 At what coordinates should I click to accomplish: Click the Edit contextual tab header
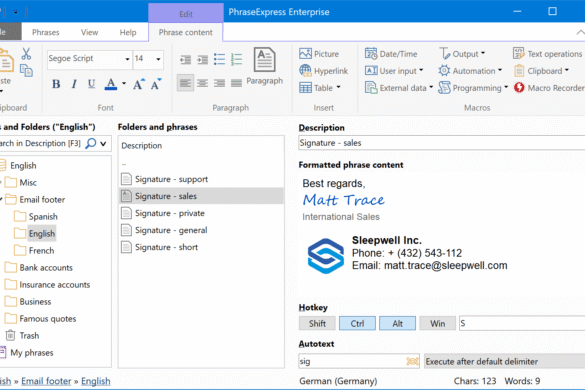(x=186, y=14)
